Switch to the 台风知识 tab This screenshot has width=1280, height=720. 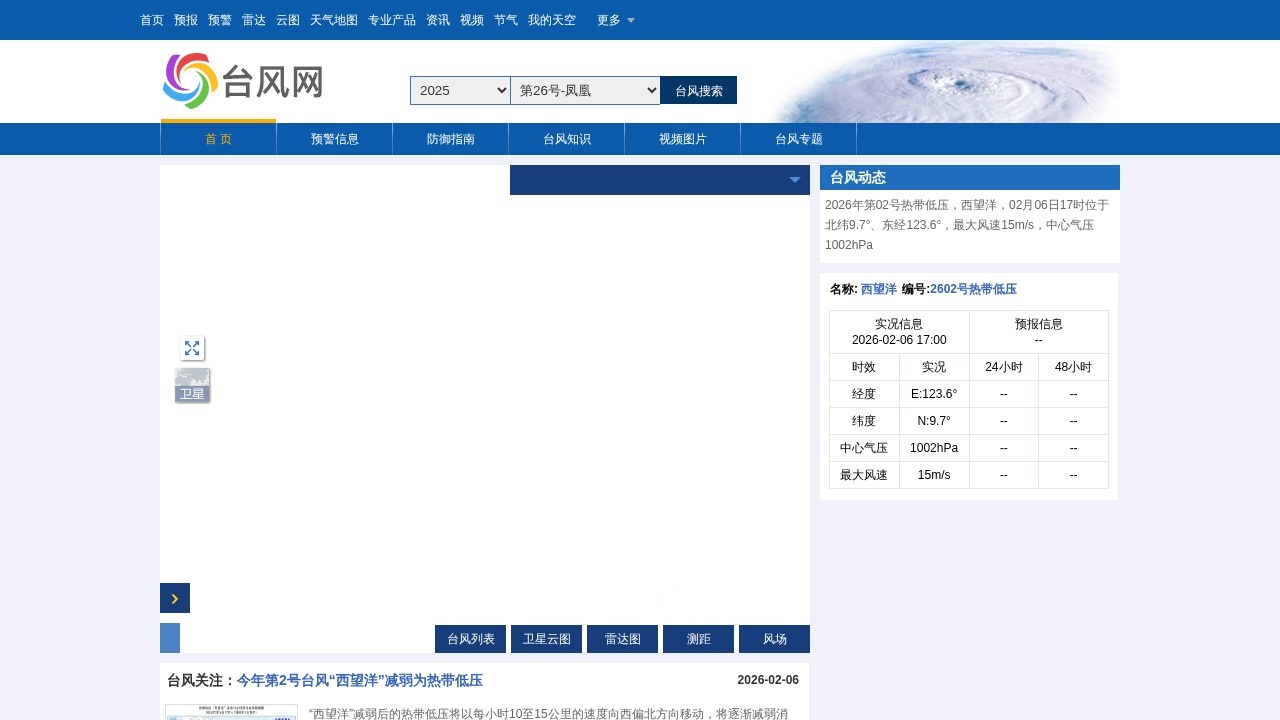pos(565,139)
